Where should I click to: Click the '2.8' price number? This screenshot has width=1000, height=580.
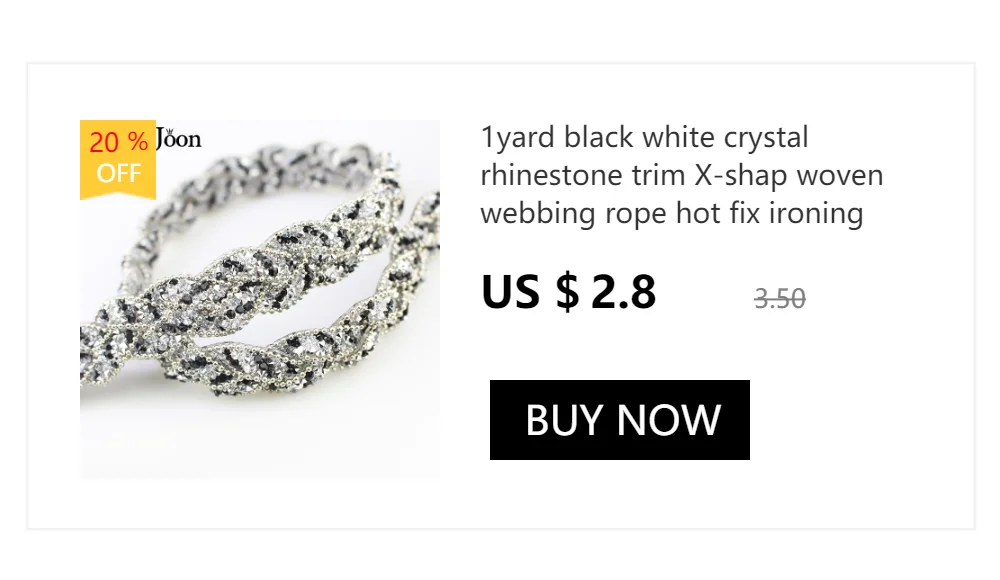623,292
